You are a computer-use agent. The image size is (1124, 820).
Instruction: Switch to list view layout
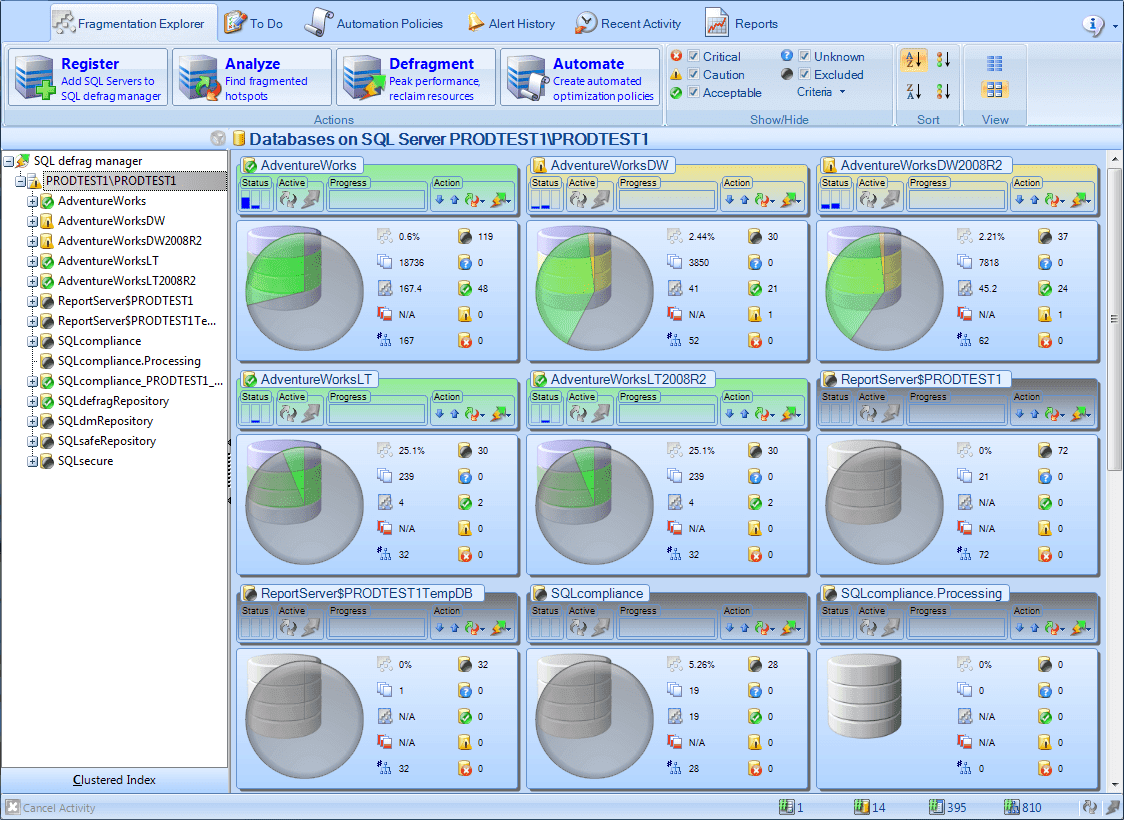tap(994, 64)
